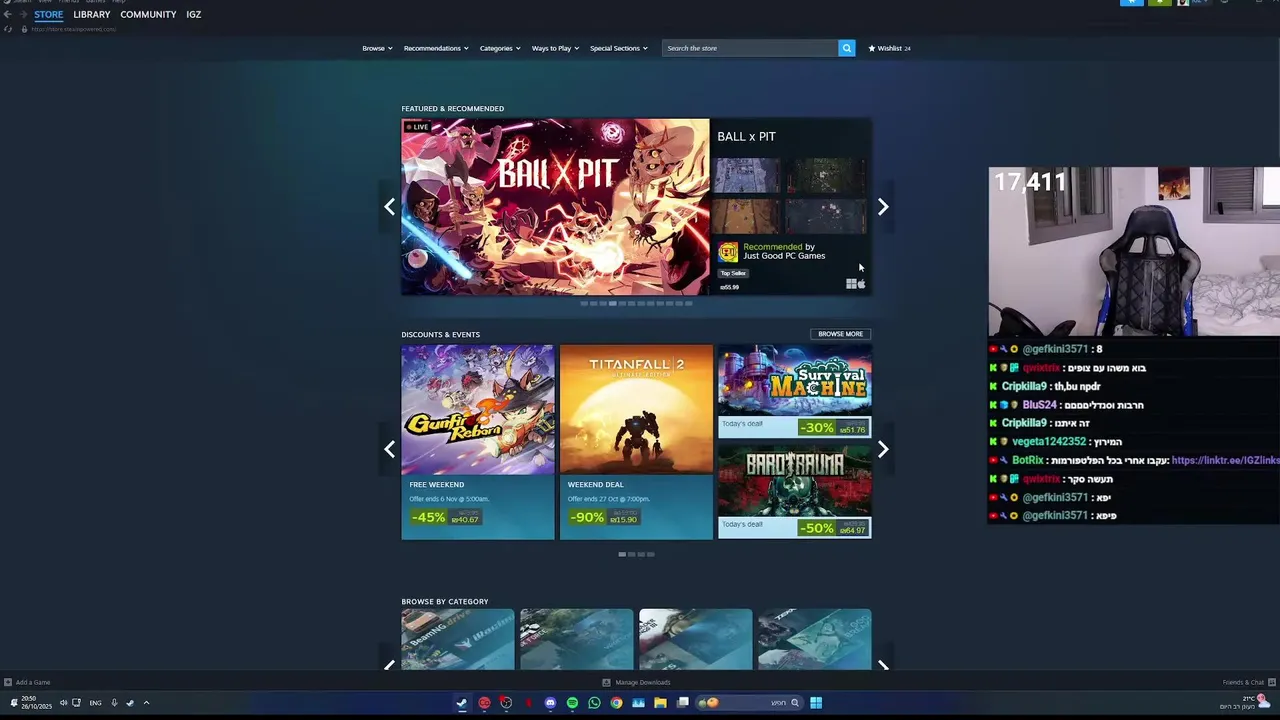The width and height of the screenshot is (1280, 720).
Task: Click the Windows Start button
Action: click(816, 703)
